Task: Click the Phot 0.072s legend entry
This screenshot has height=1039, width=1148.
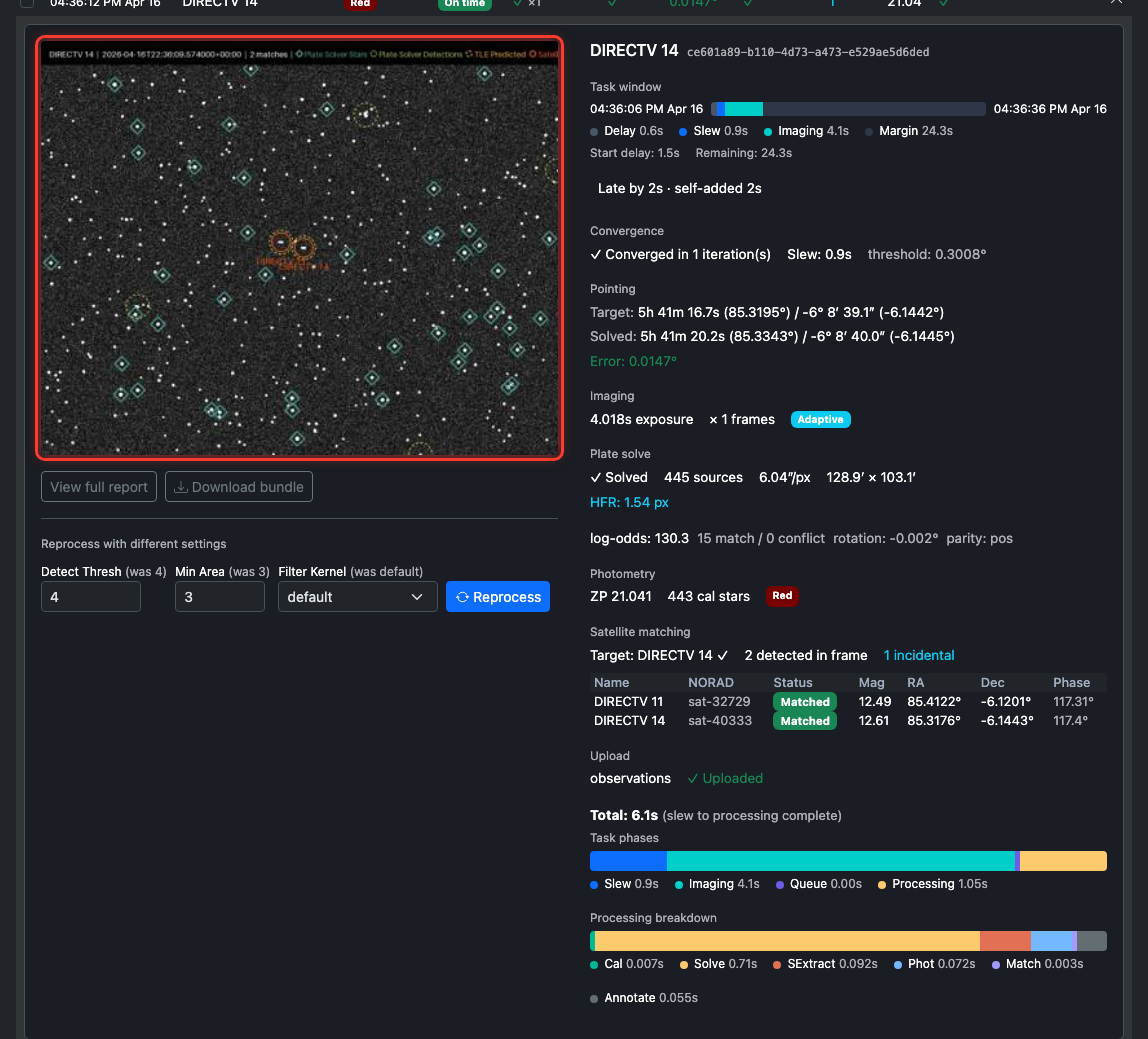Action: coord(934,964)
